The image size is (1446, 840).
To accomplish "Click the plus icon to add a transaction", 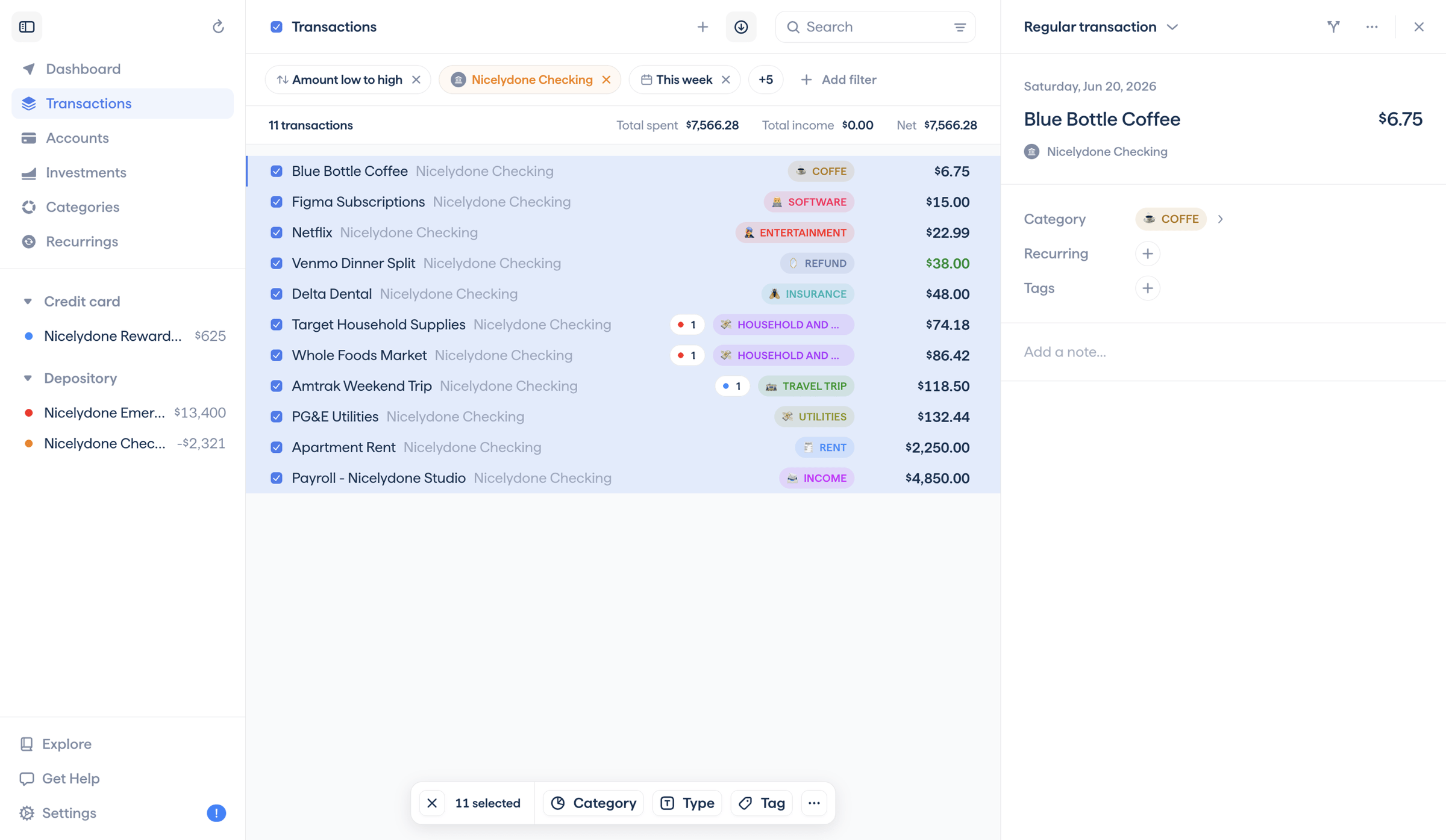I will pyautogui.click(x=703, y=27).
